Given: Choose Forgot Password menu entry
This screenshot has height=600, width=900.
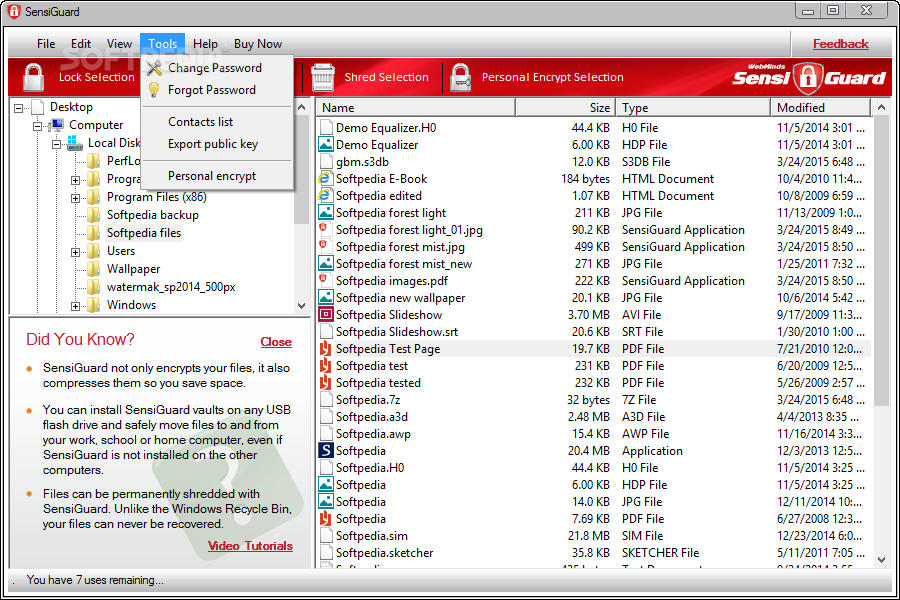Looking at the screenshot, I should (x=218, y=90).
